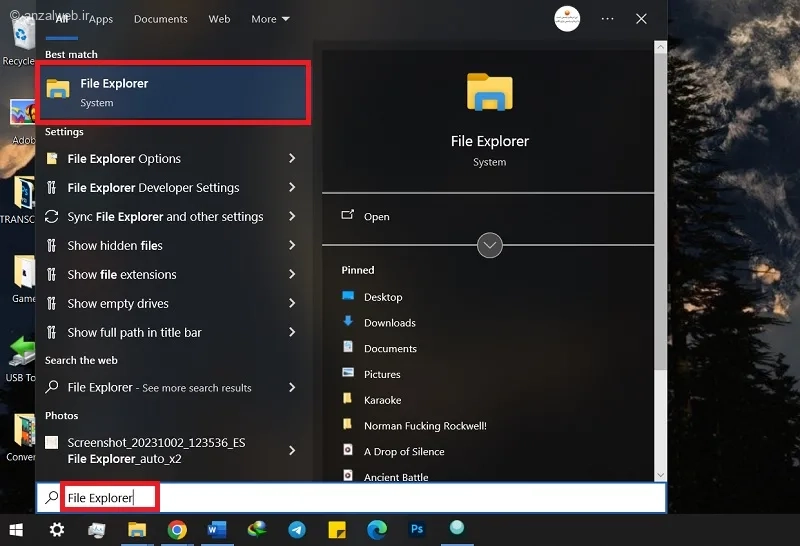Select Show empty drives setting
The height and width of the screenshot is (546, 800).
point(118,304)
